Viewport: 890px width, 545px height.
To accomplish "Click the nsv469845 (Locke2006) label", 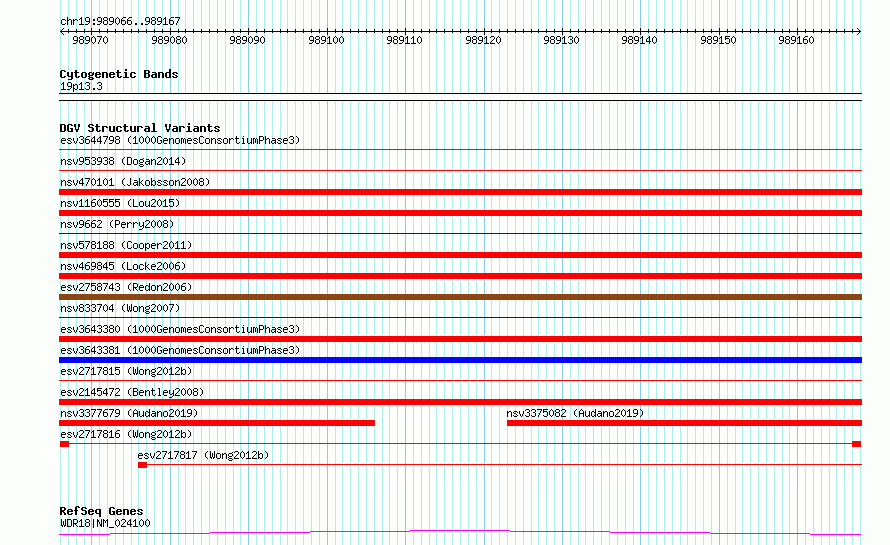I will tap(123, 266).
